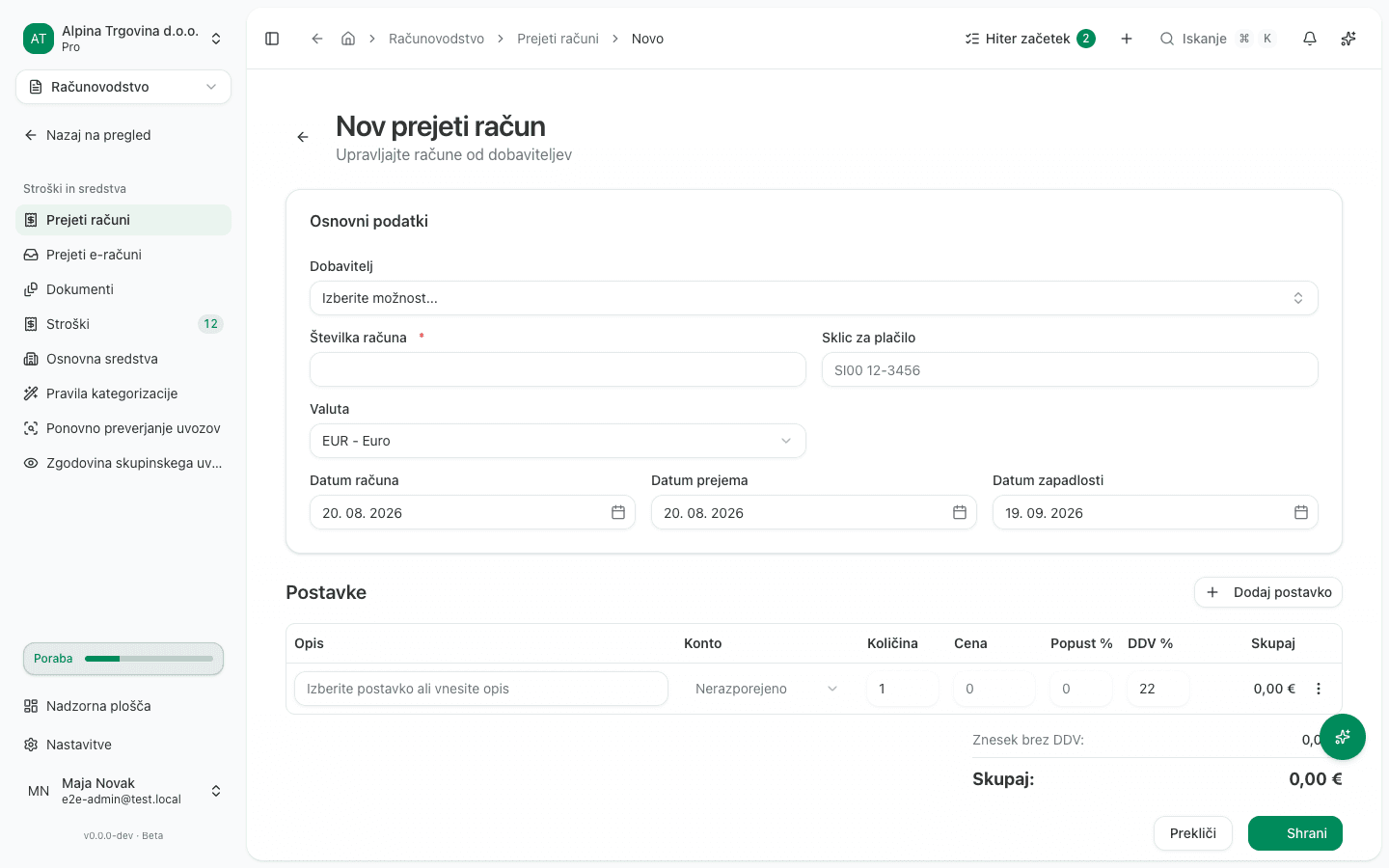Open the calendar icon for Datum zapadlosti
Screen dimensions: 1389x868
pos(1301,512)
